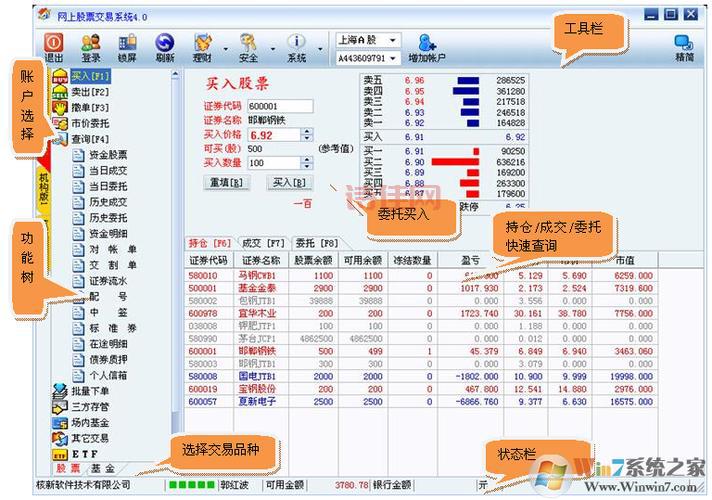The image size is (712, 500).
Task: Click the 登录 login toolbar icon
Action: tap(91, 47)
